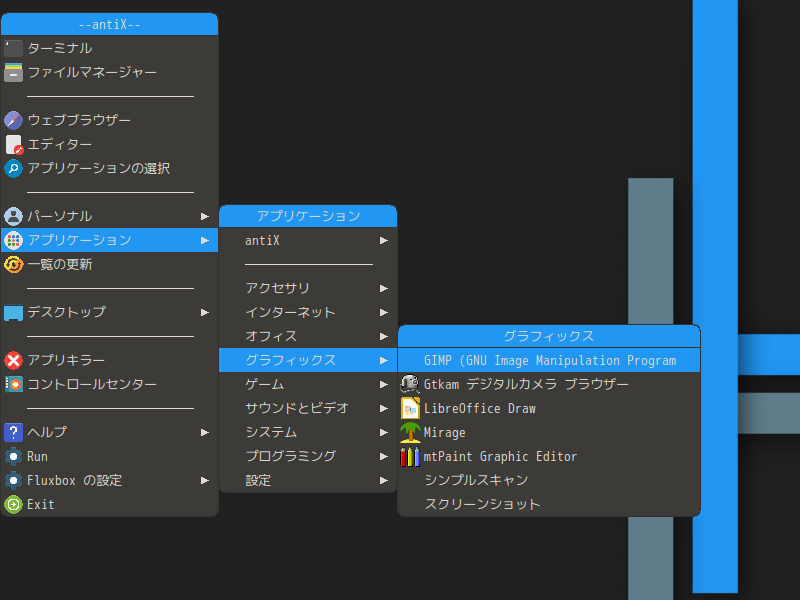Click the 一覧の更新 menu entry
800x600 pixels.
click(x=109, y=264)
